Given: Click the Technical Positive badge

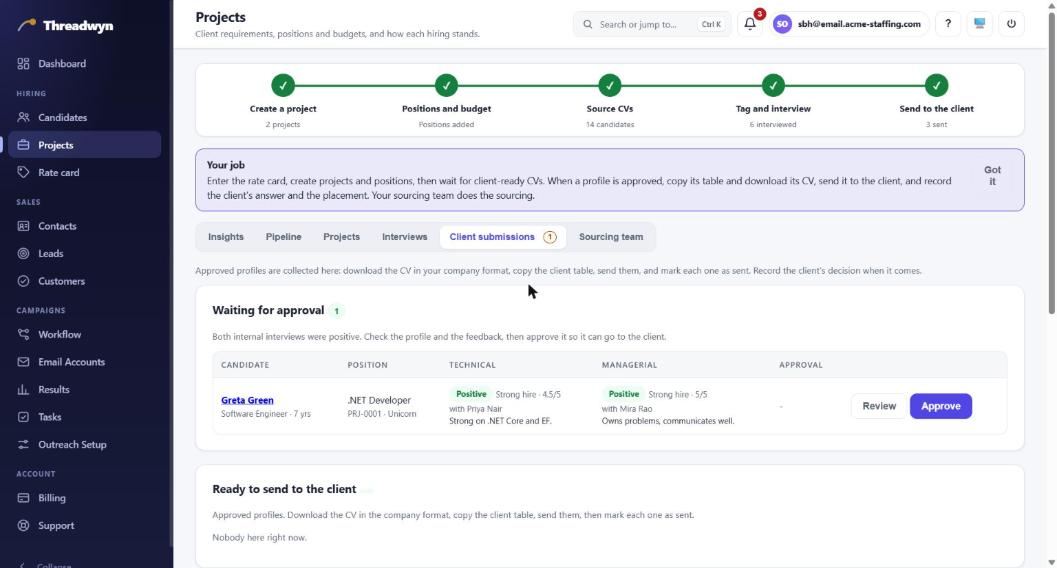Looking at the screenshot, I should [471, 394].
